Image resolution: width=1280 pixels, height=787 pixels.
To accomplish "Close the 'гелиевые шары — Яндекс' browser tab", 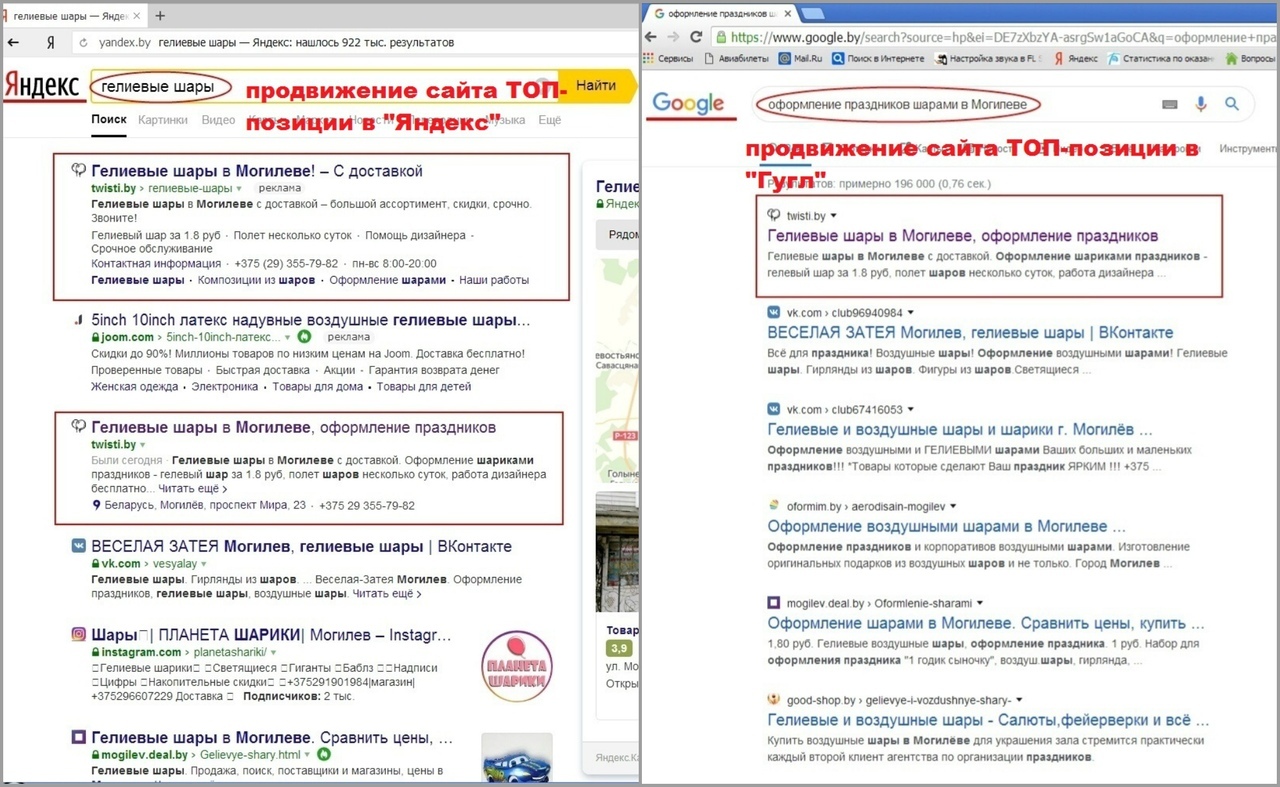I will 137,16.
